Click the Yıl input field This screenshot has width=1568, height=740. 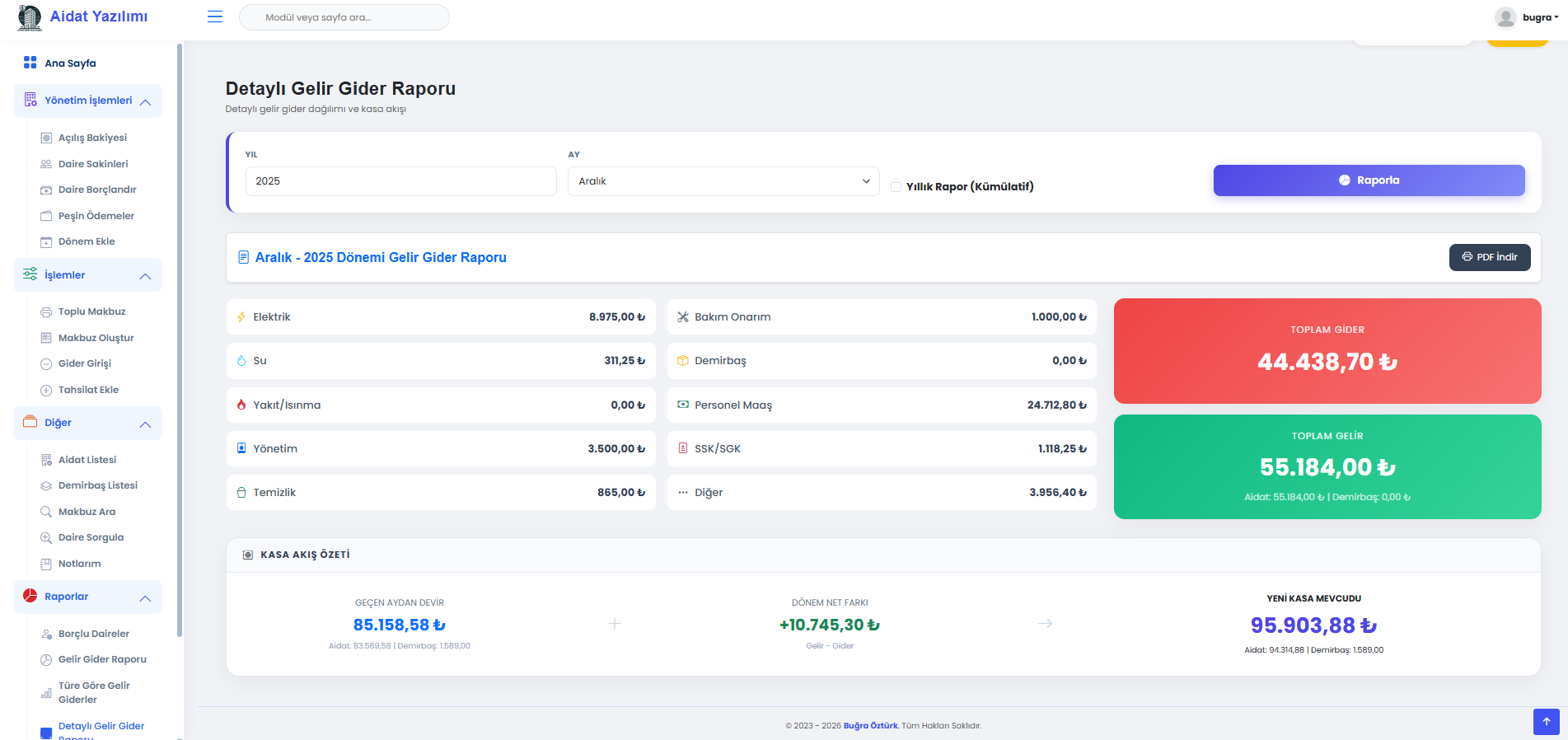[x=400, y=181]
